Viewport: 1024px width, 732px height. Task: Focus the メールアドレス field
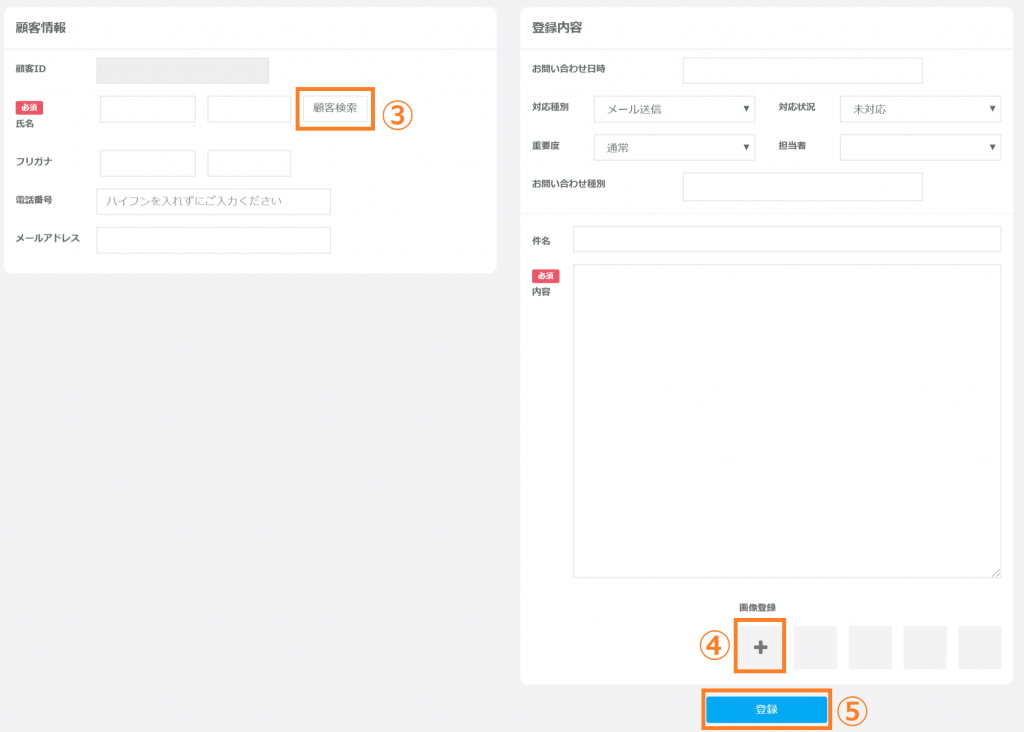pos(213,240)
